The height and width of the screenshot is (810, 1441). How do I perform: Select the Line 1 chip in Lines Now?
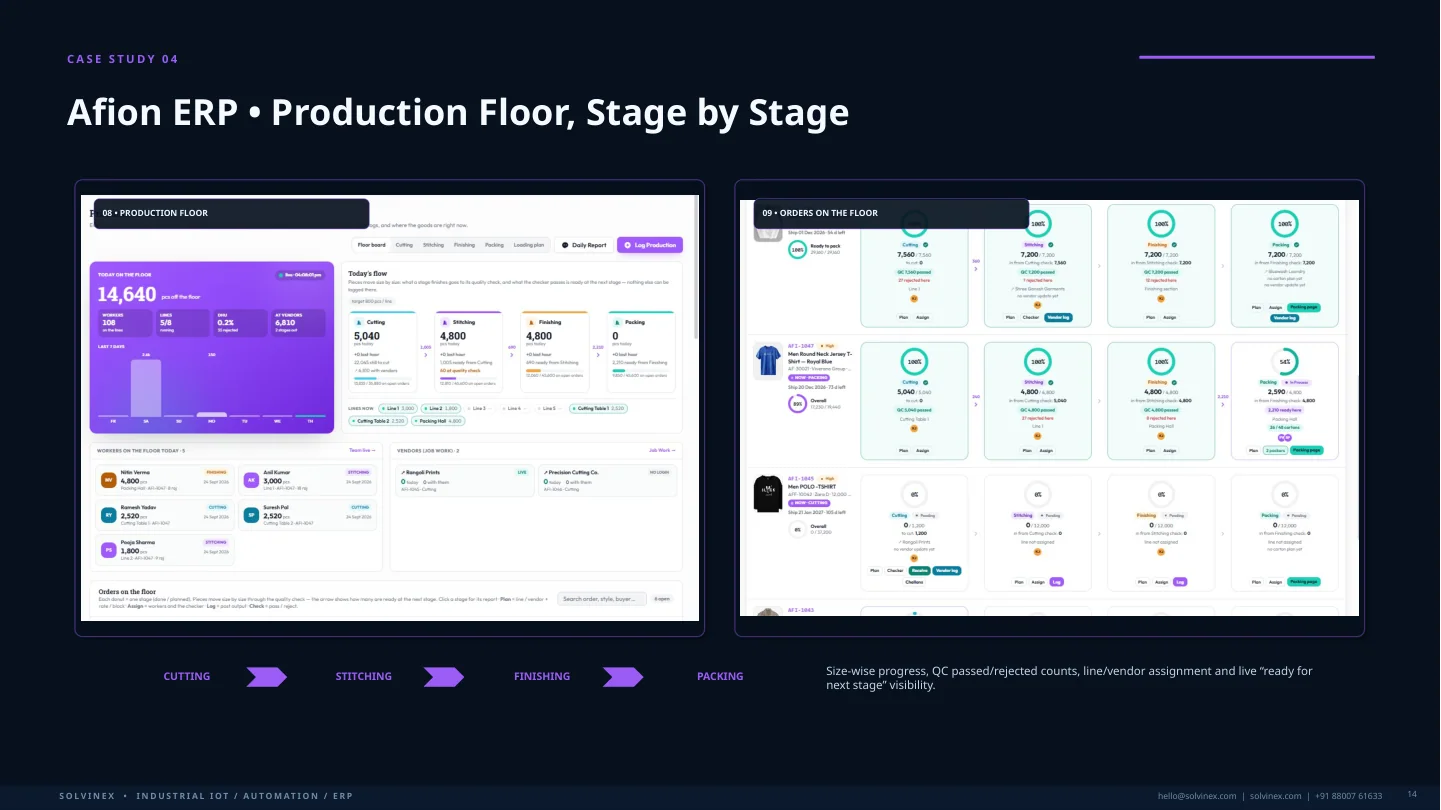(x=400, y=408)
